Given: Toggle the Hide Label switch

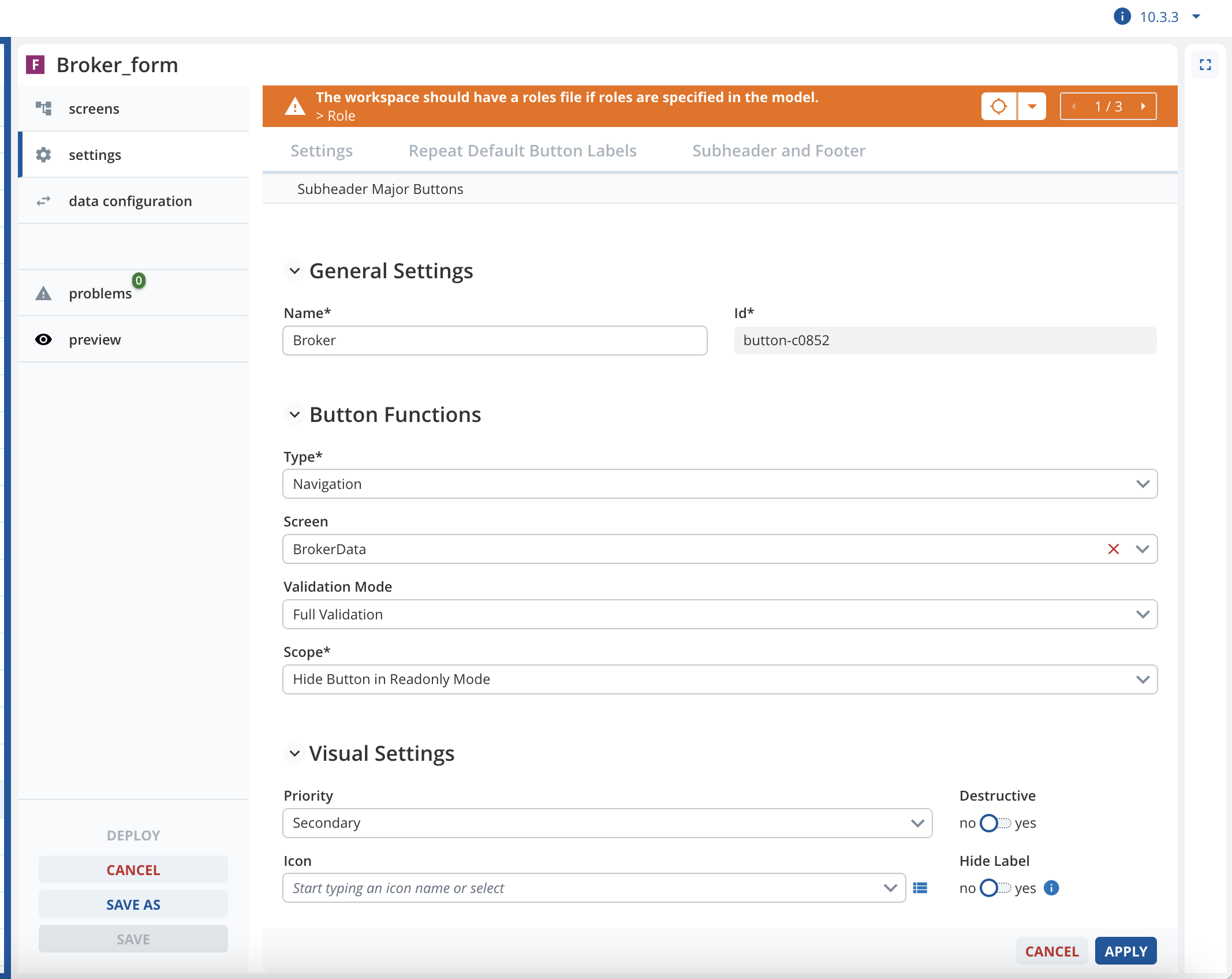Looking at the screenshot, I should point(995,888).
